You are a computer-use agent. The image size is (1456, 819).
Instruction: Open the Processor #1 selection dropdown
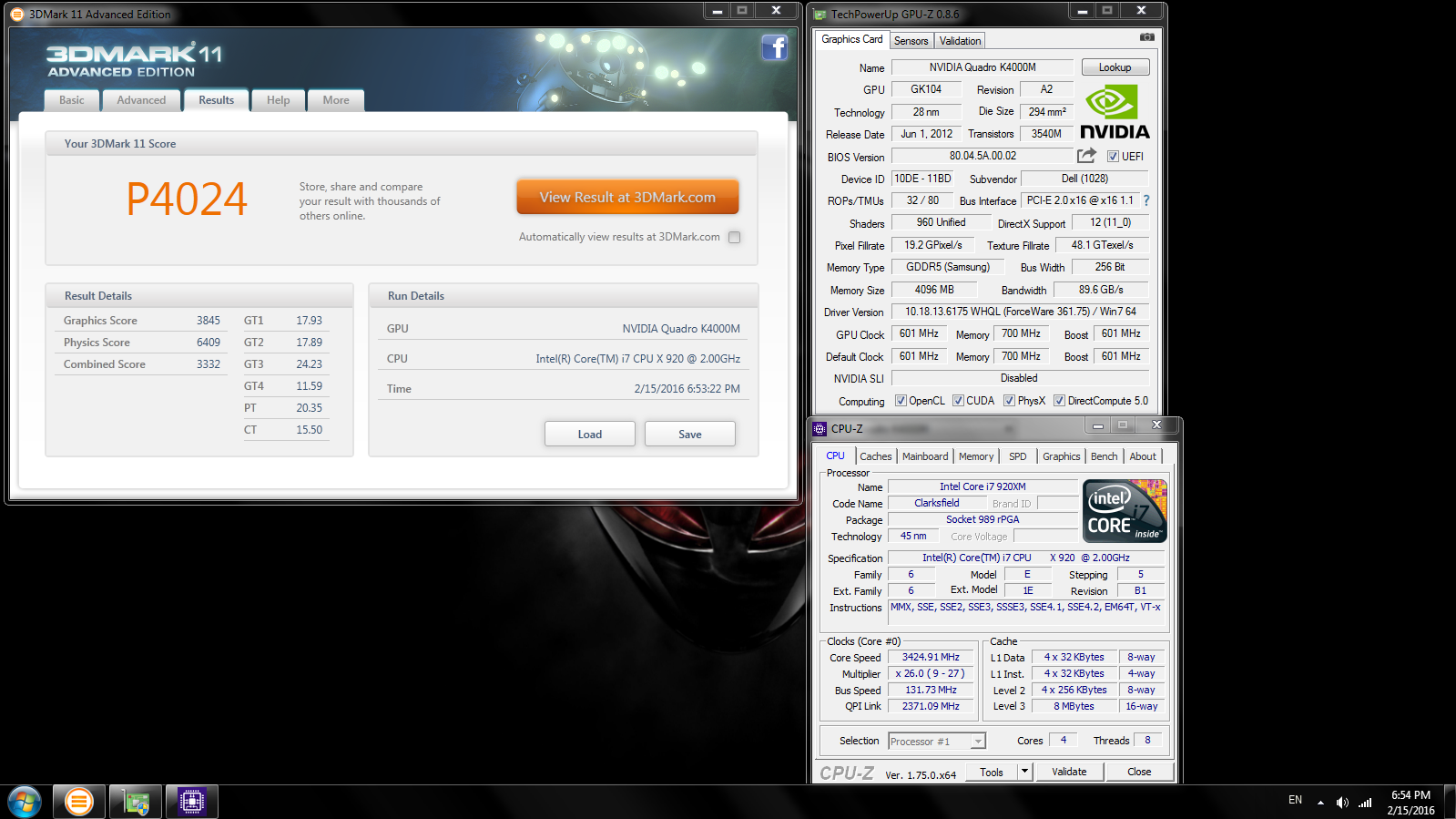(x=937, y=742)
